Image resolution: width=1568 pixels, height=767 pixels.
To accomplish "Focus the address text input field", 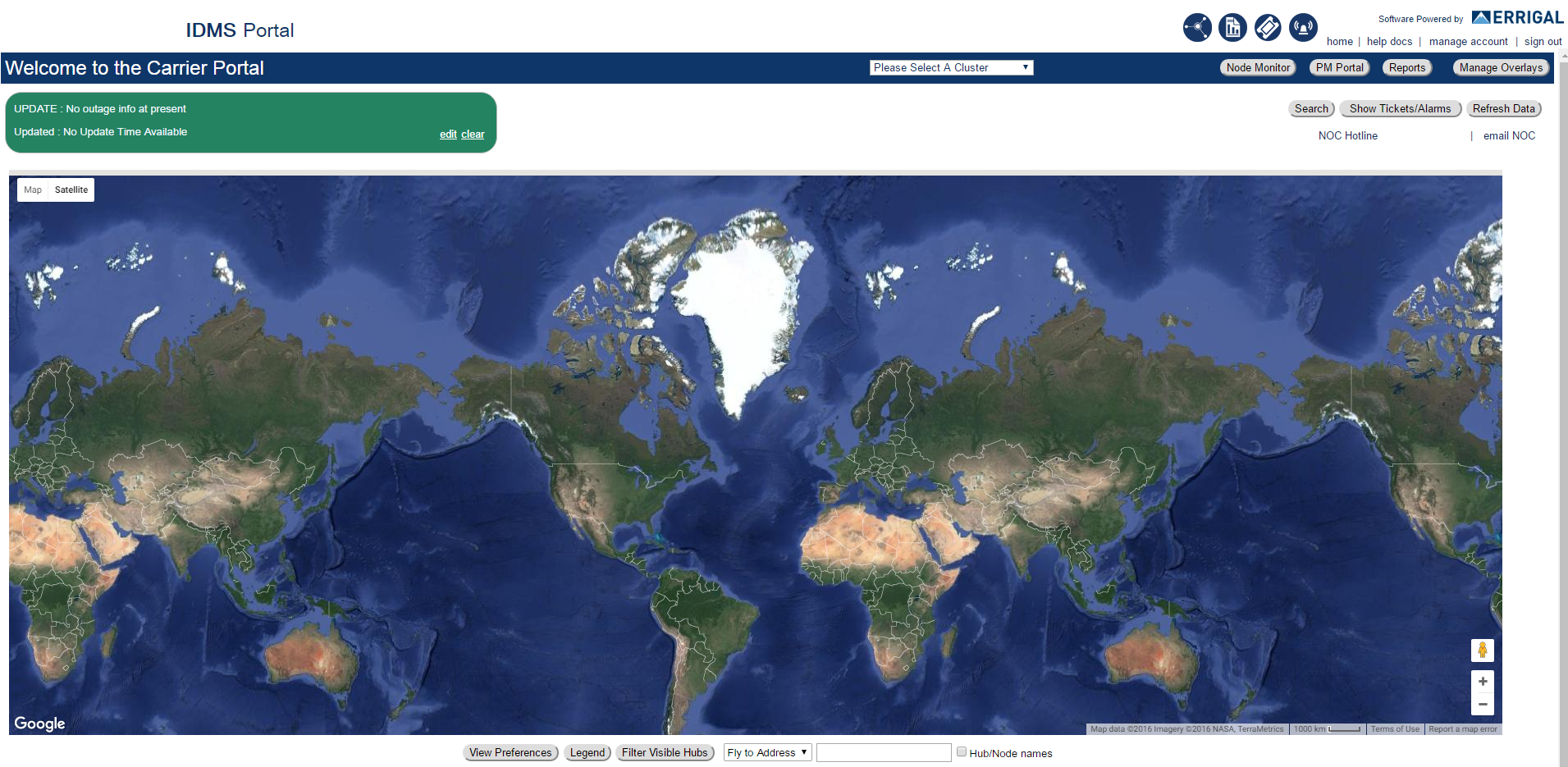I will [x=884, y=752].
